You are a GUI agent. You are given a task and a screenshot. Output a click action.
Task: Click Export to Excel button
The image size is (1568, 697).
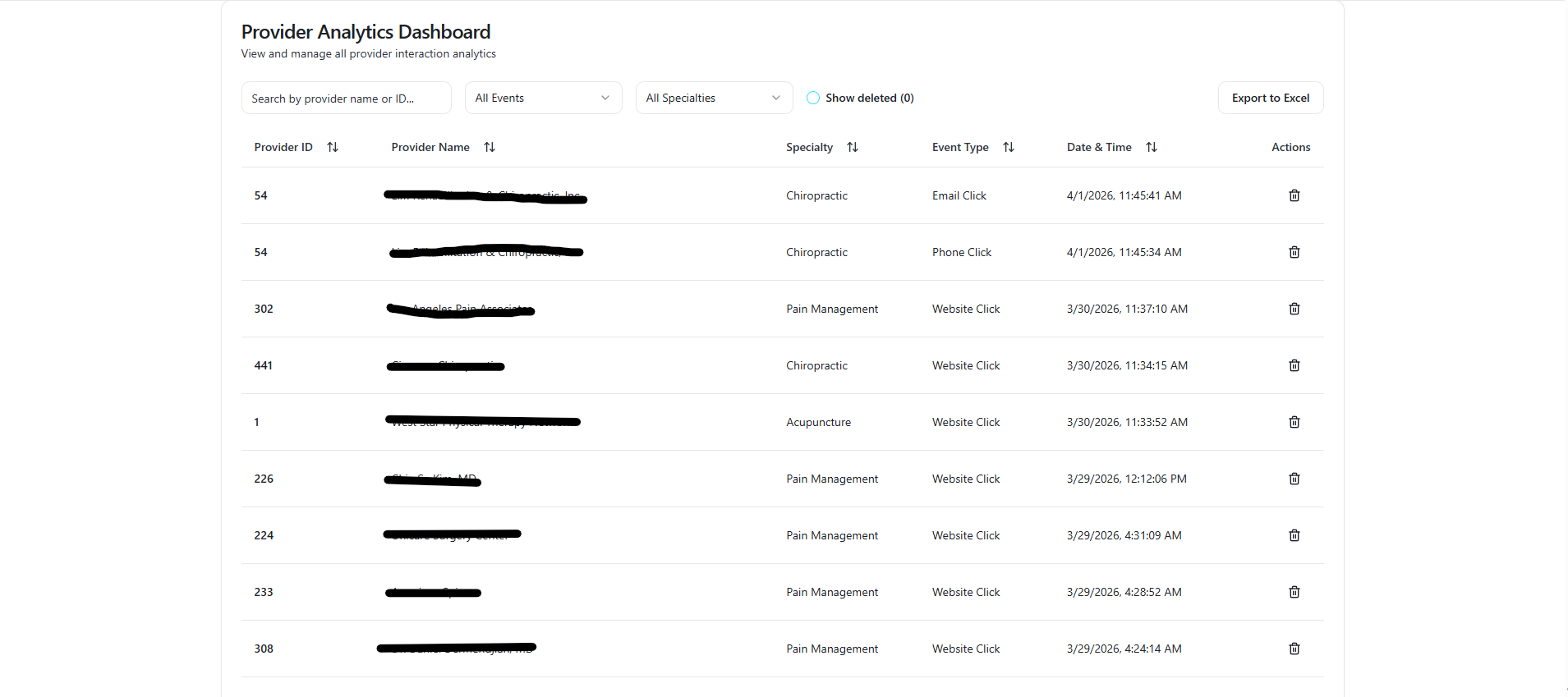tap(1270, 98)
